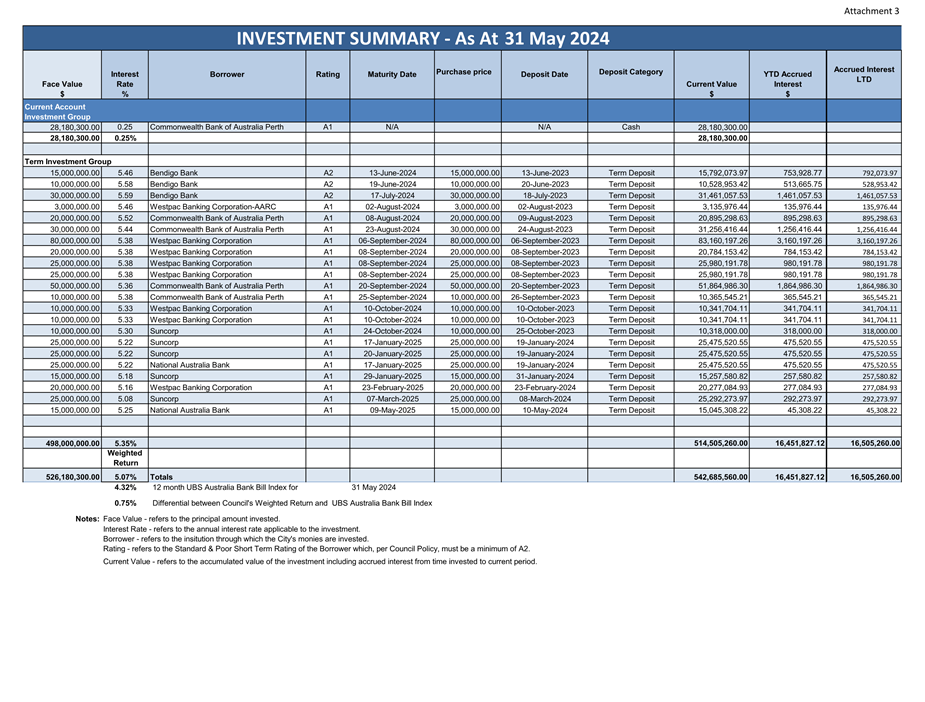Select interest rate 5.52 cell
The width and height of the screenshot is (925, 702).
(125, 218)
